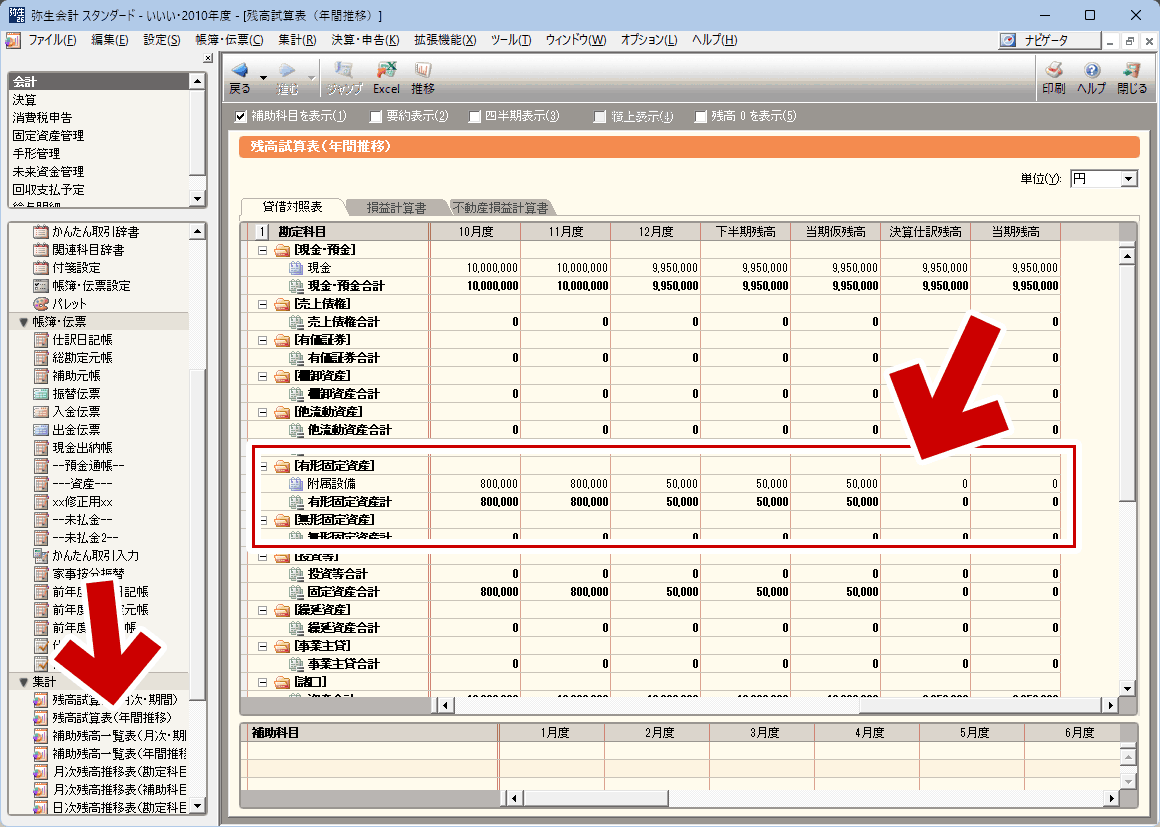Click the 推移 toolbar icon

423,71
